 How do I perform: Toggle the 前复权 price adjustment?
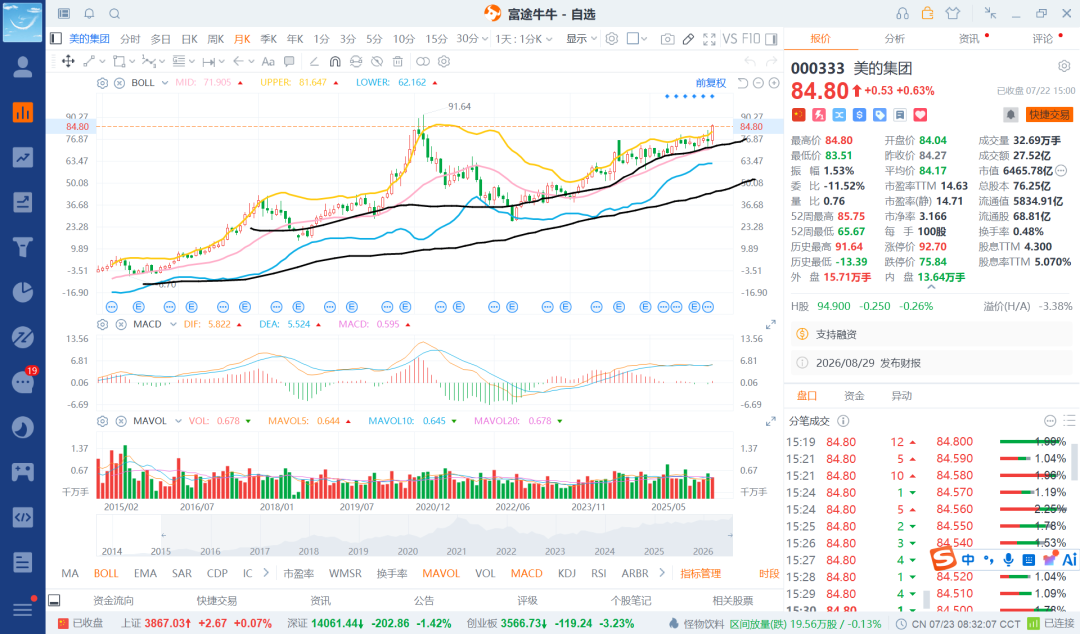pyautogui.click(x=711, y=83)
